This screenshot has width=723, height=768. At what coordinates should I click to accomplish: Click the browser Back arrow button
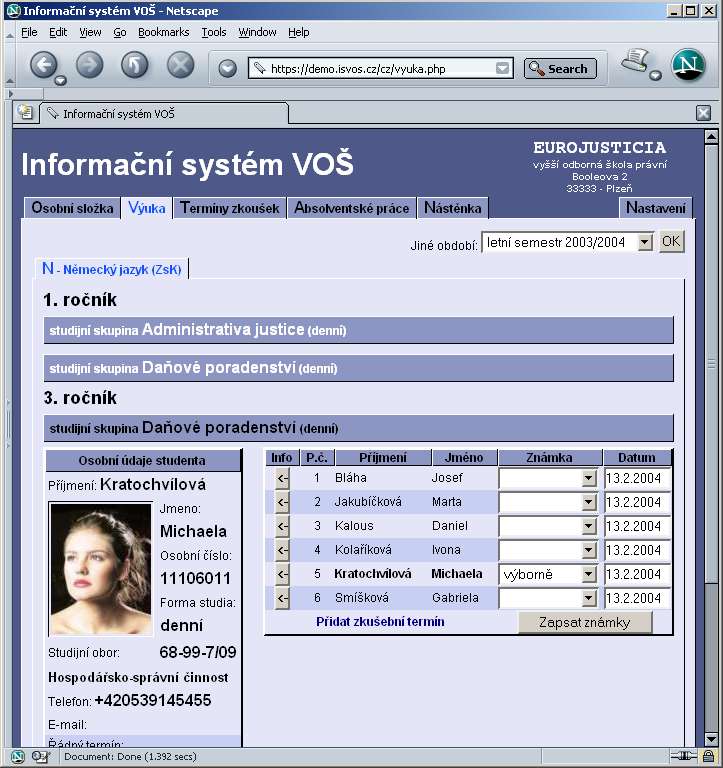pyautogui.click(x=43, y=67)
